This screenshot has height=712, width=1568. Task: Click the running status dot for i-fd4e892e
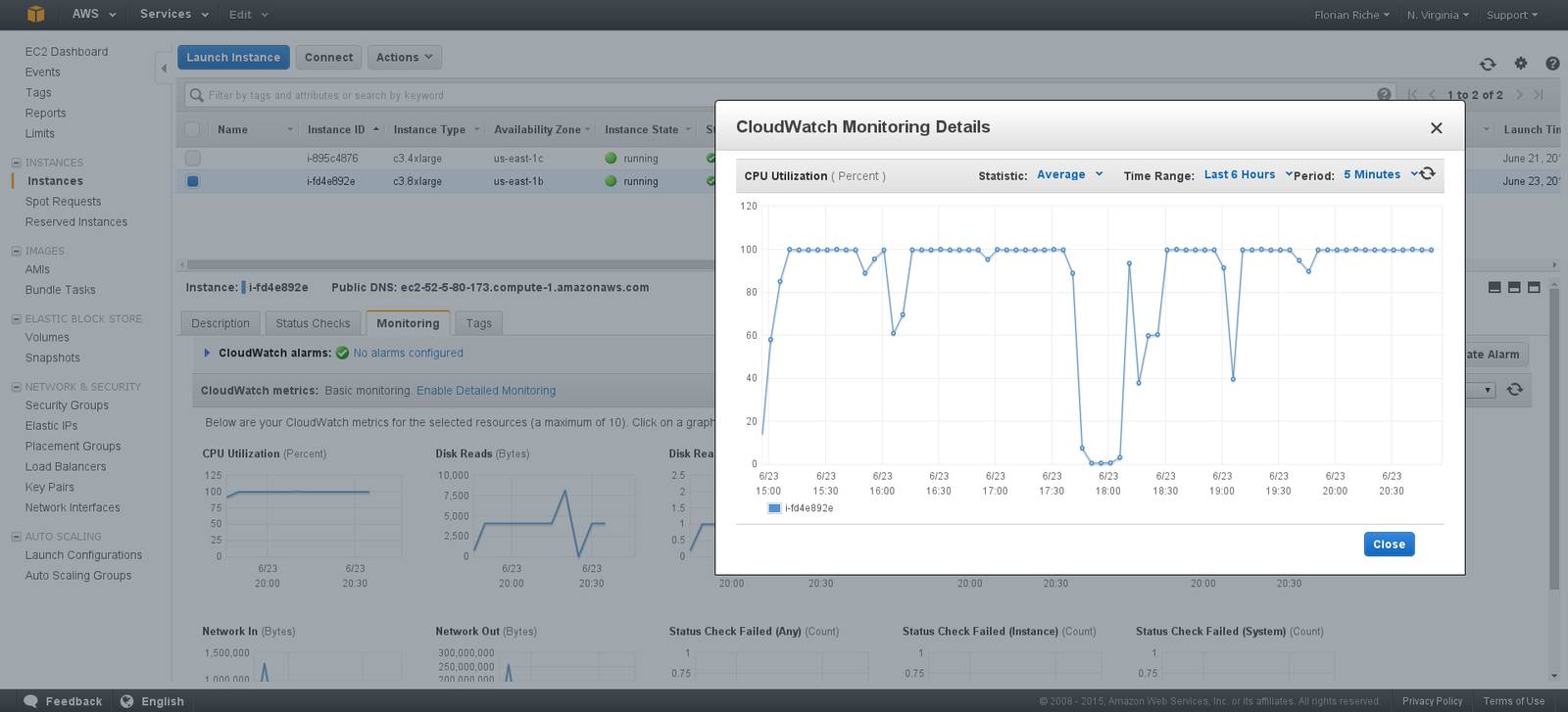(x=611, y=181)
